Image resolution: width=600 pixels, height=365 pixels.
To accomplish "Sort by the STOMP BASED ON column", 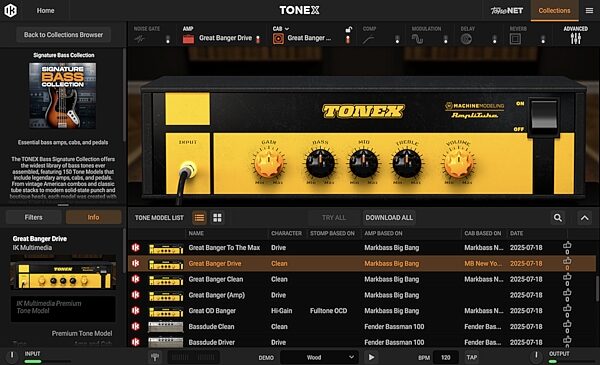I will 332,233.
